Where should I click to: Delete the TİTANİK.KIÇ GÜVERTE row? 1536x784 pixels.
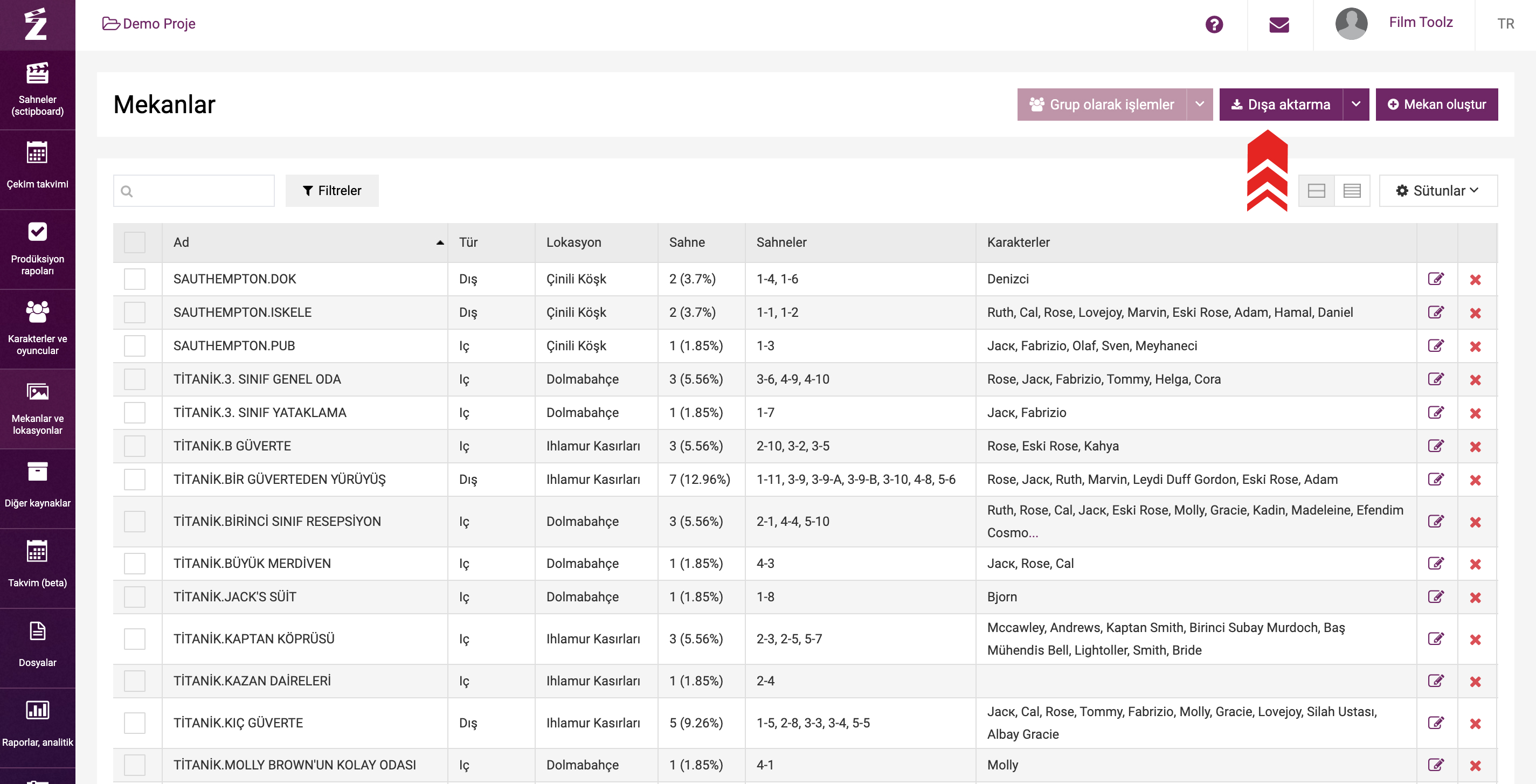[1475, 724]
